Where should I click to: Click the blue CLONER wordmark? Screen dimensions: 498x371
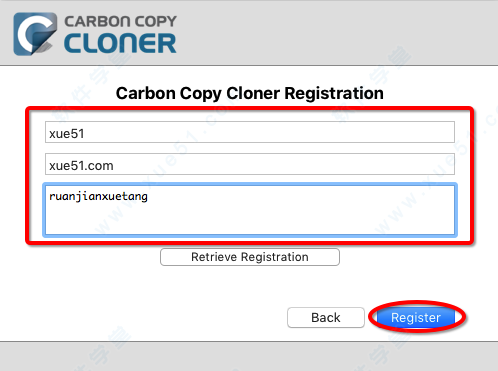[120, 43]
